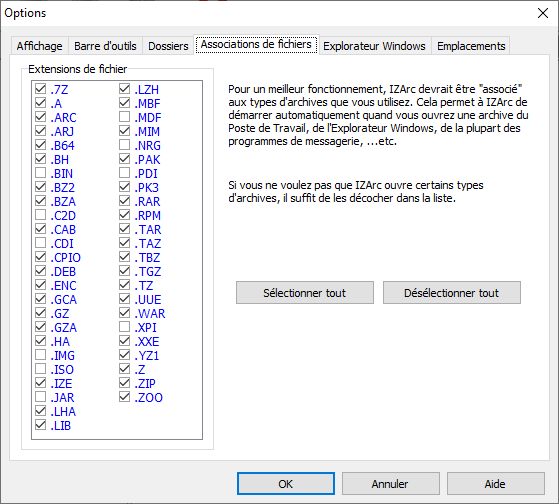
Task: Click the Sélectionner tout button
Action: coord(305,293)
